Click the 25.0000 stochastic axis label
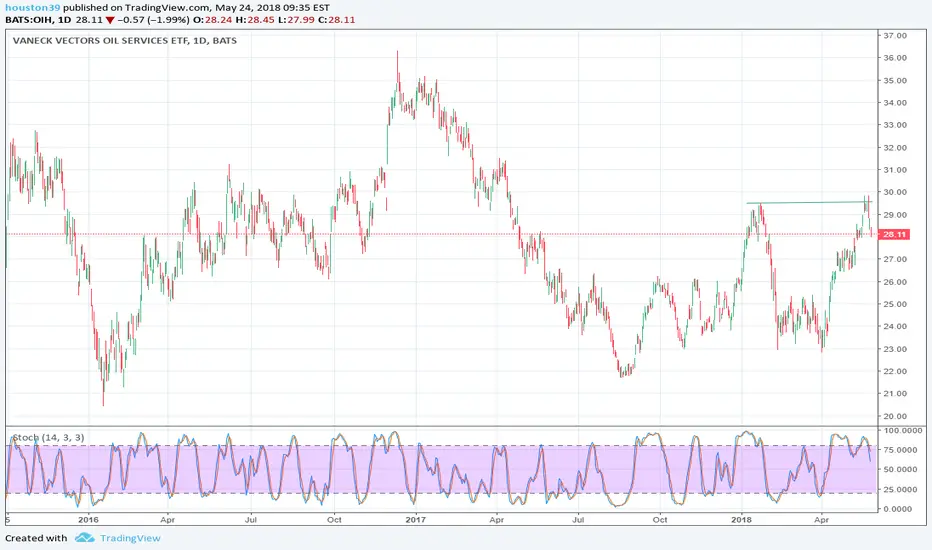Viewport: 932px width, 550px height. click(x=901, y=489)
